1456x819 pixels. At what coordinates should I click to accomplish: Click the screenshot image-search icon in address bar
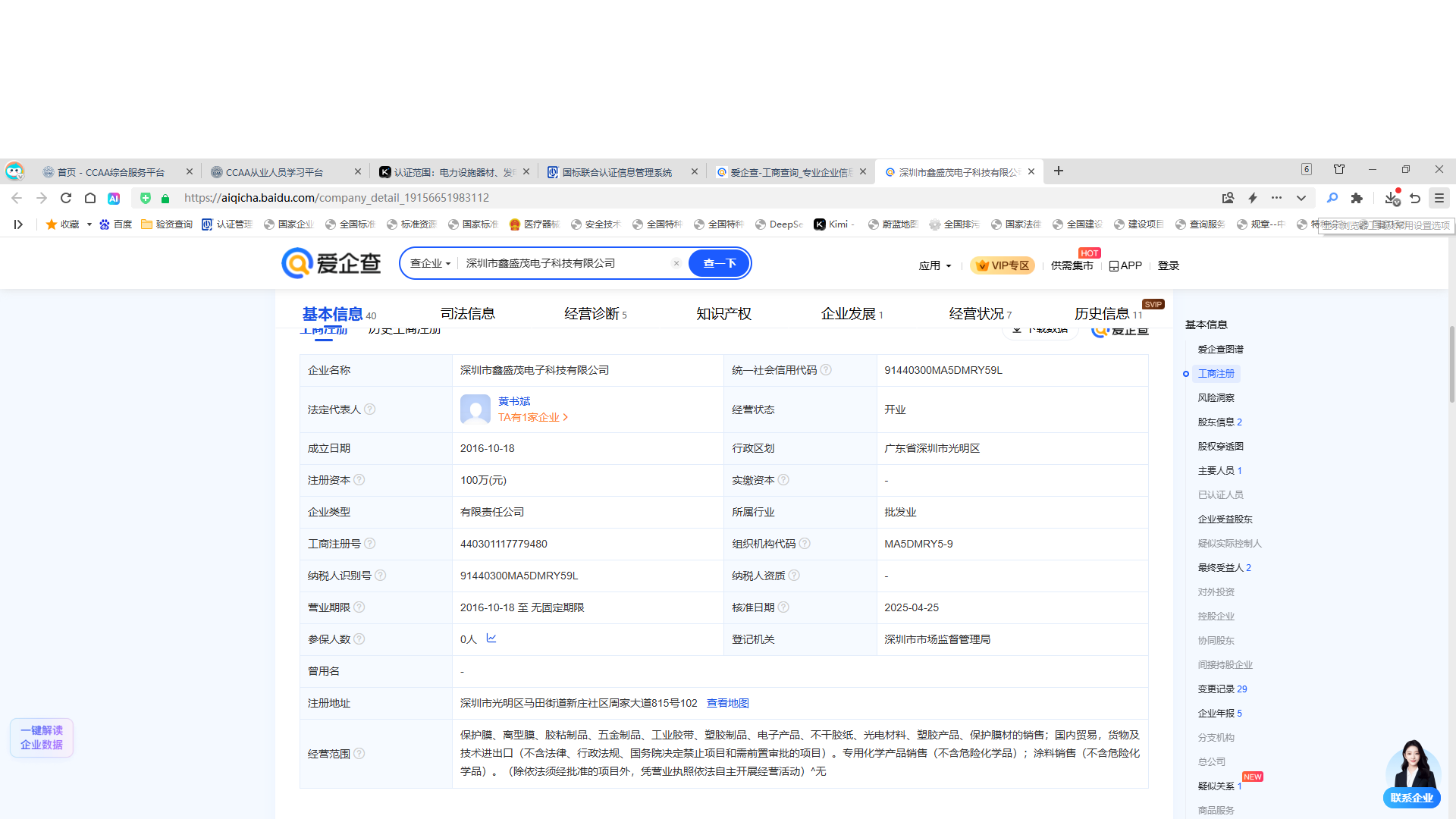click(x=1228, y=198)
